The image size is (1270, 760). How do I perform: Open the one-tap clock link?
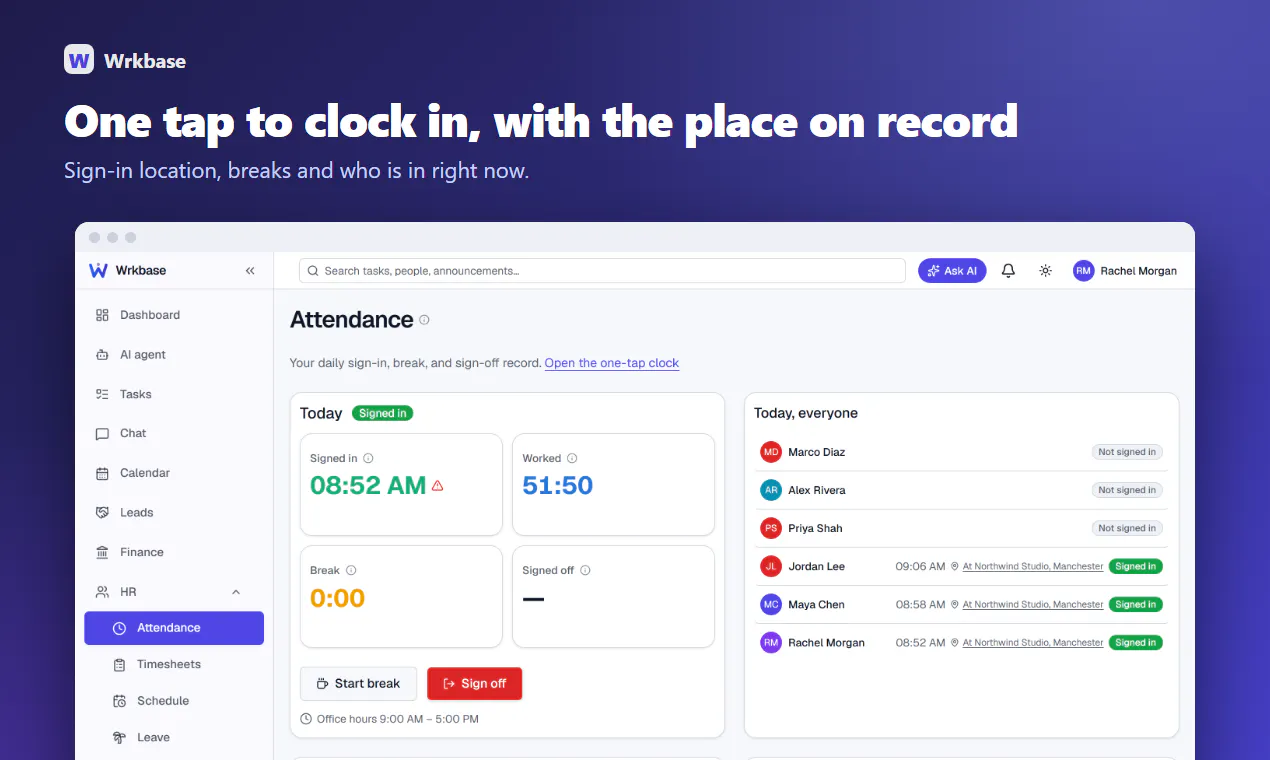(612, 363)
